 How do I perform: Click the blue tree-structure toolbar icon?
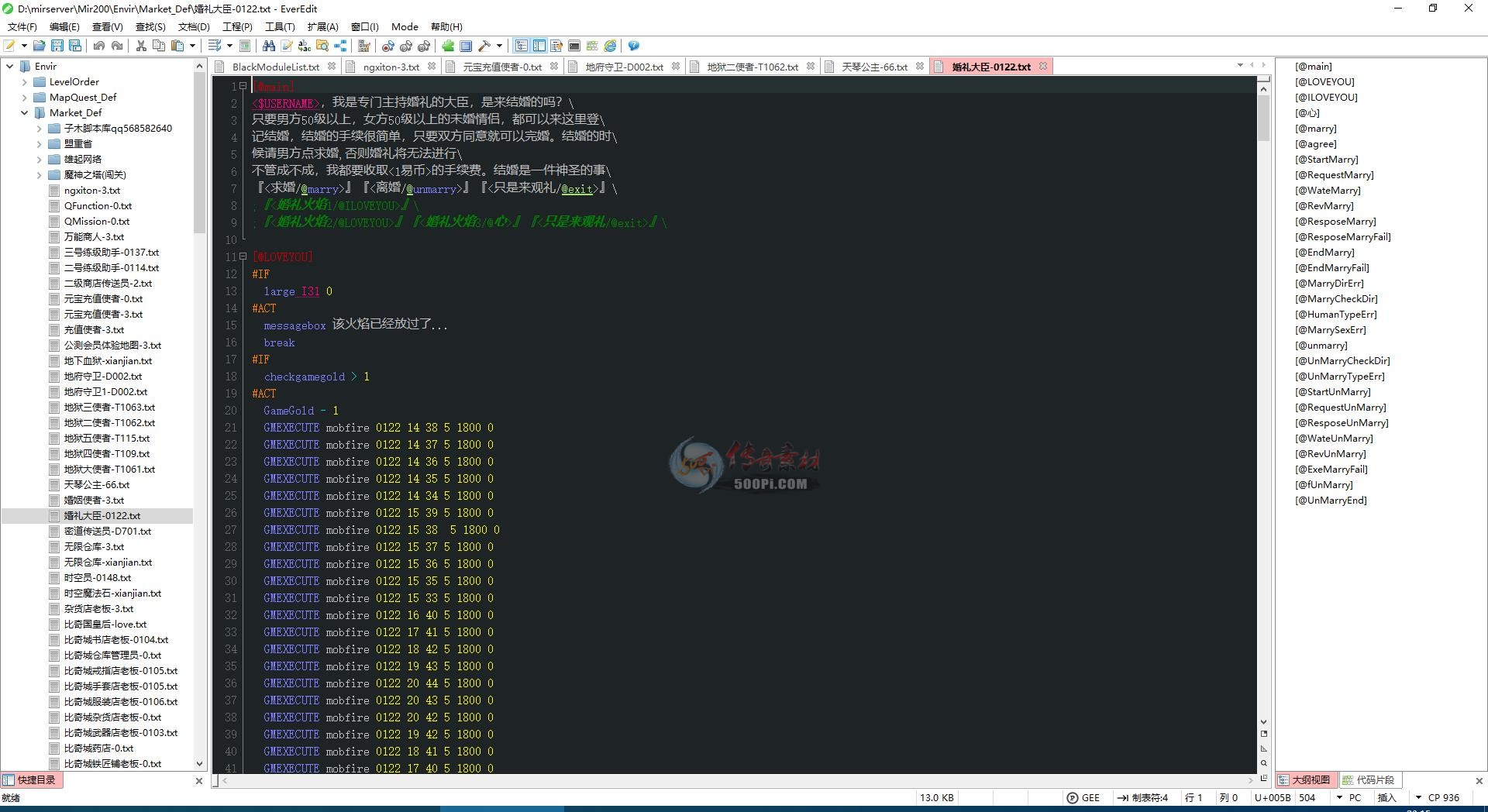coord(340,46)
